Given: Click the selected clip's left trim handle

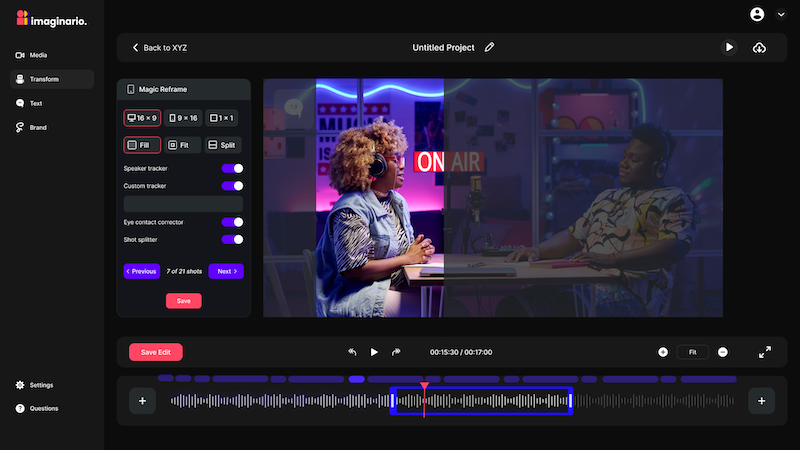Looking at the screenshot, I should (393, 401).
